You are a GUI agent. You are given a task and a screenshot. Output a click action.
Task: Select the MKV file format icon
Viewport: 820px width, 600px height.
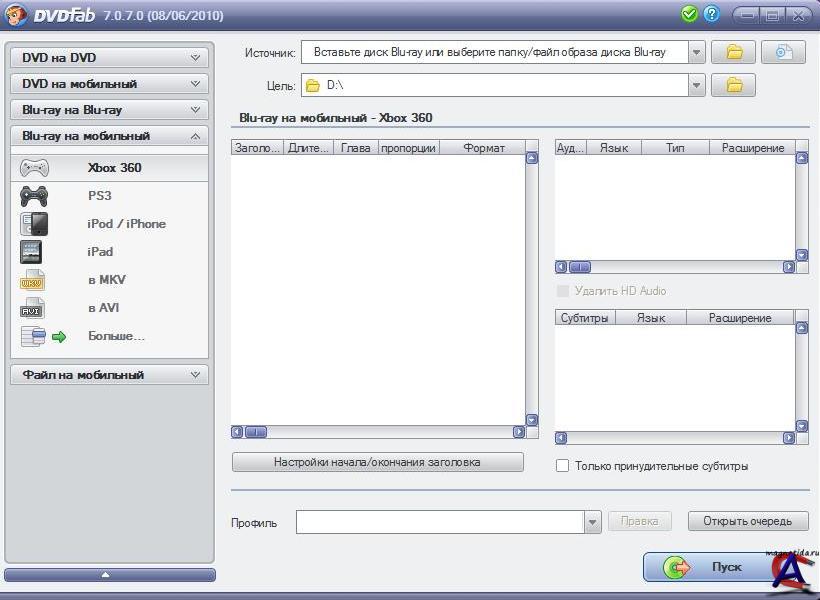click(x=32, y=280)
